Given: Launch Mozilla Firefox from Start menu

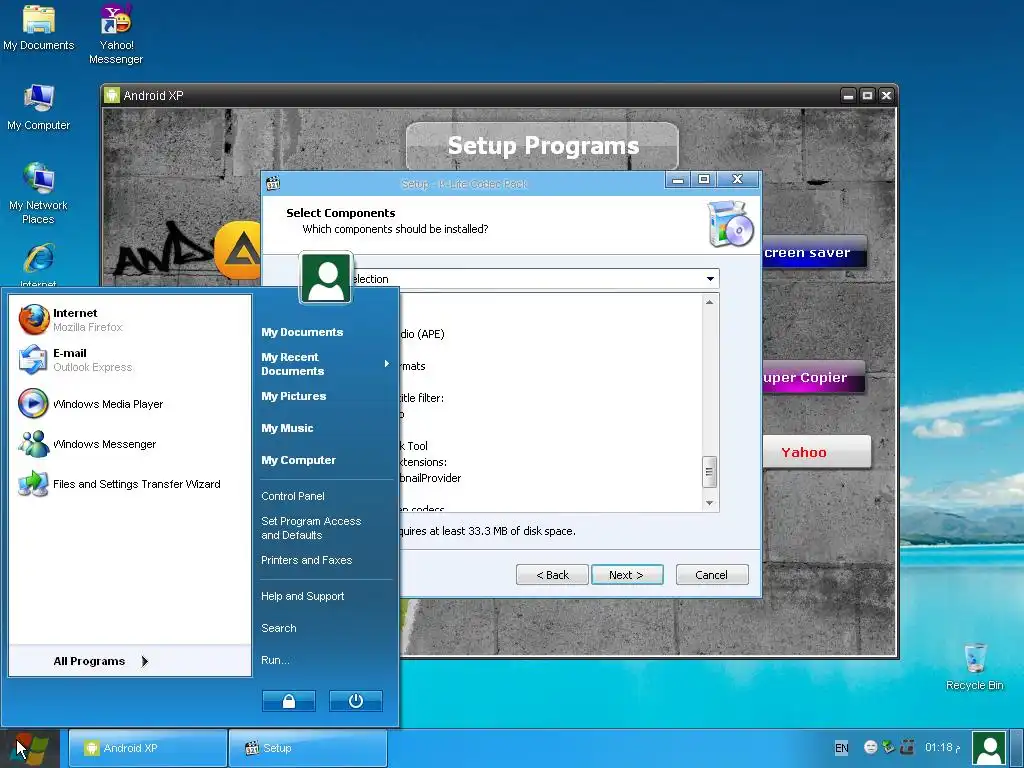Looking at the screenshot, I should [71, 319].
